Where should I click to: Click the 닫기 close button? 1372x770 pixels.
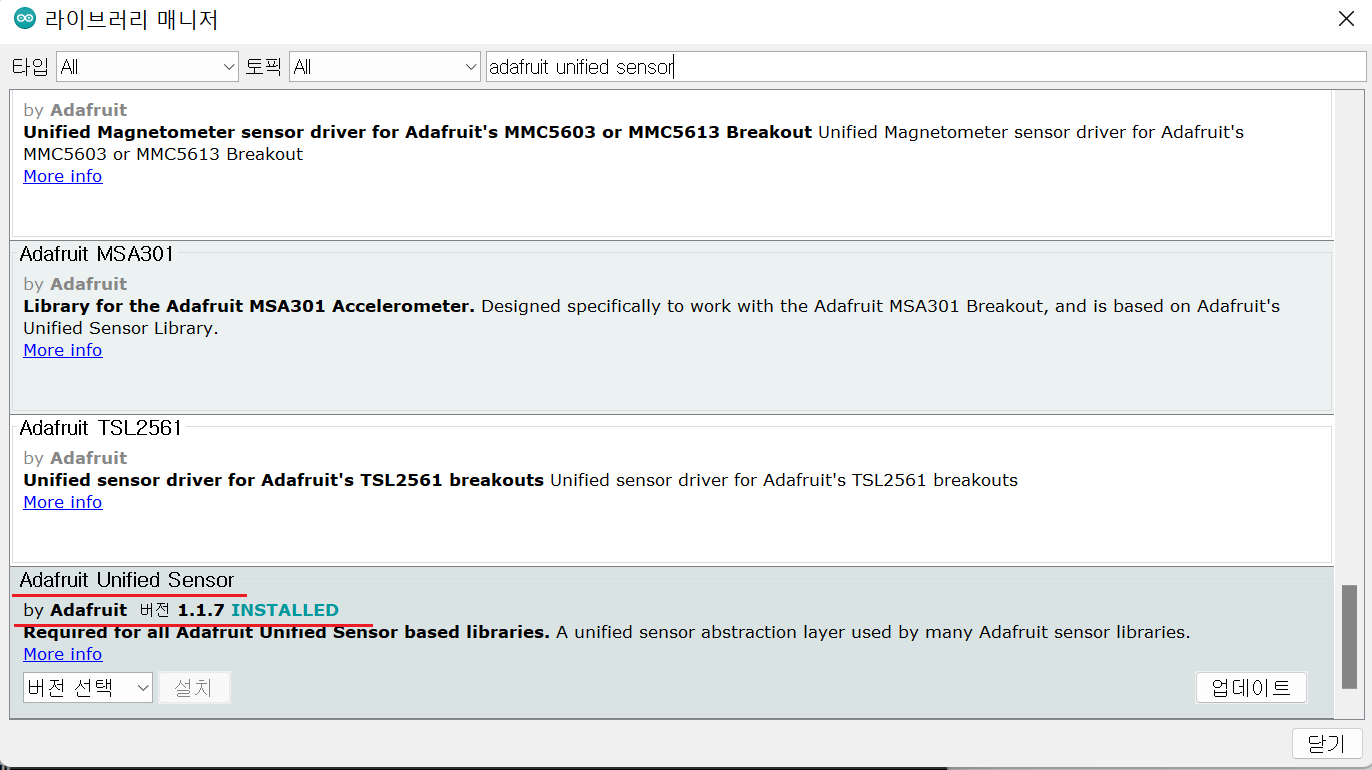[1327, 743]
